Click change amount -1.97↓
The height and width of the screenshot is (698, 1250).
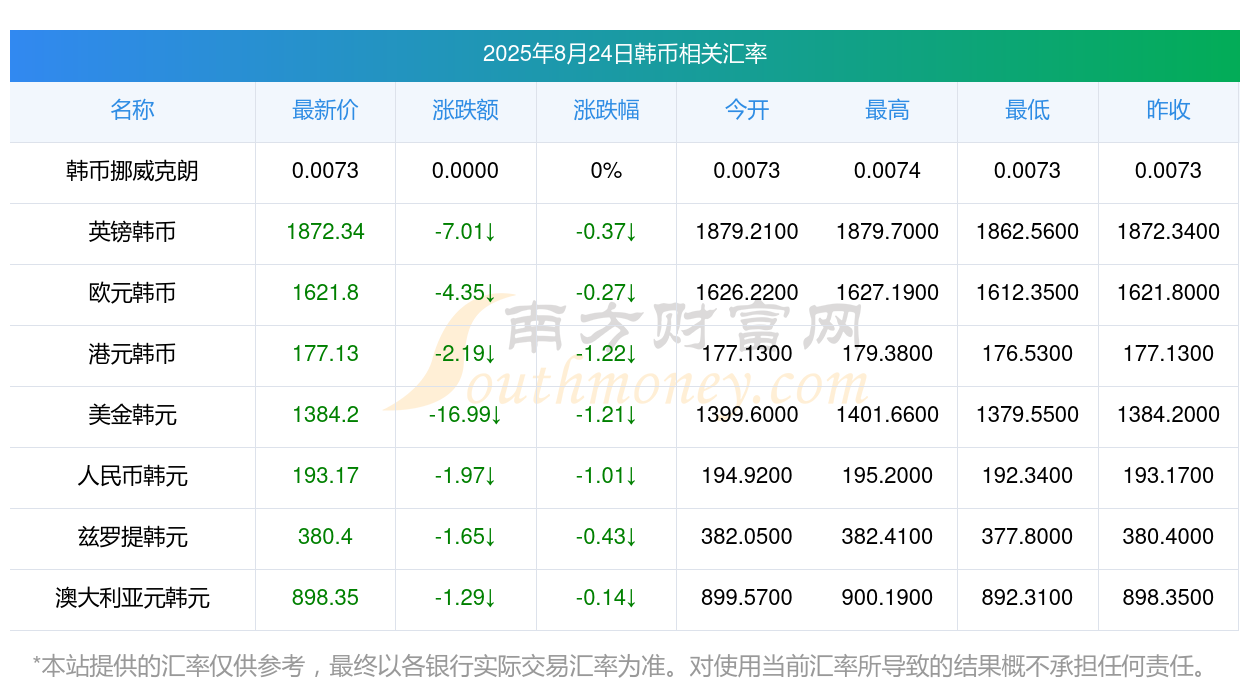(x=466, y=476)
